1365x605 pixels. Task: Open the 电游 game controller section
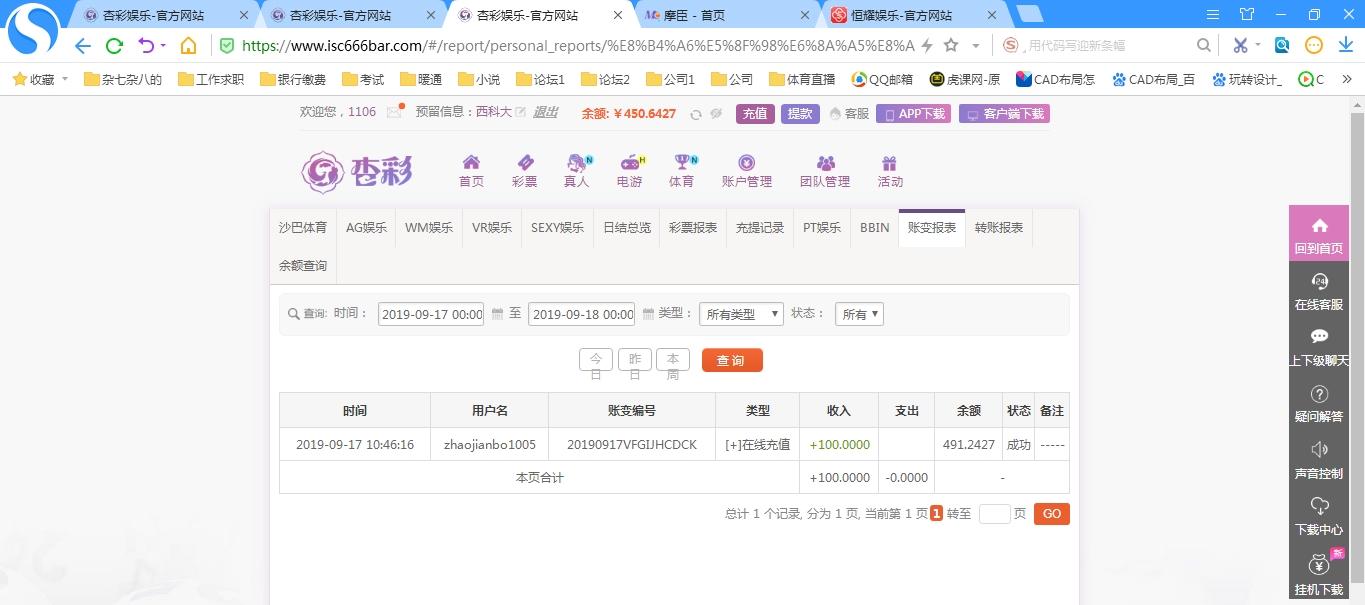[630, 170]
